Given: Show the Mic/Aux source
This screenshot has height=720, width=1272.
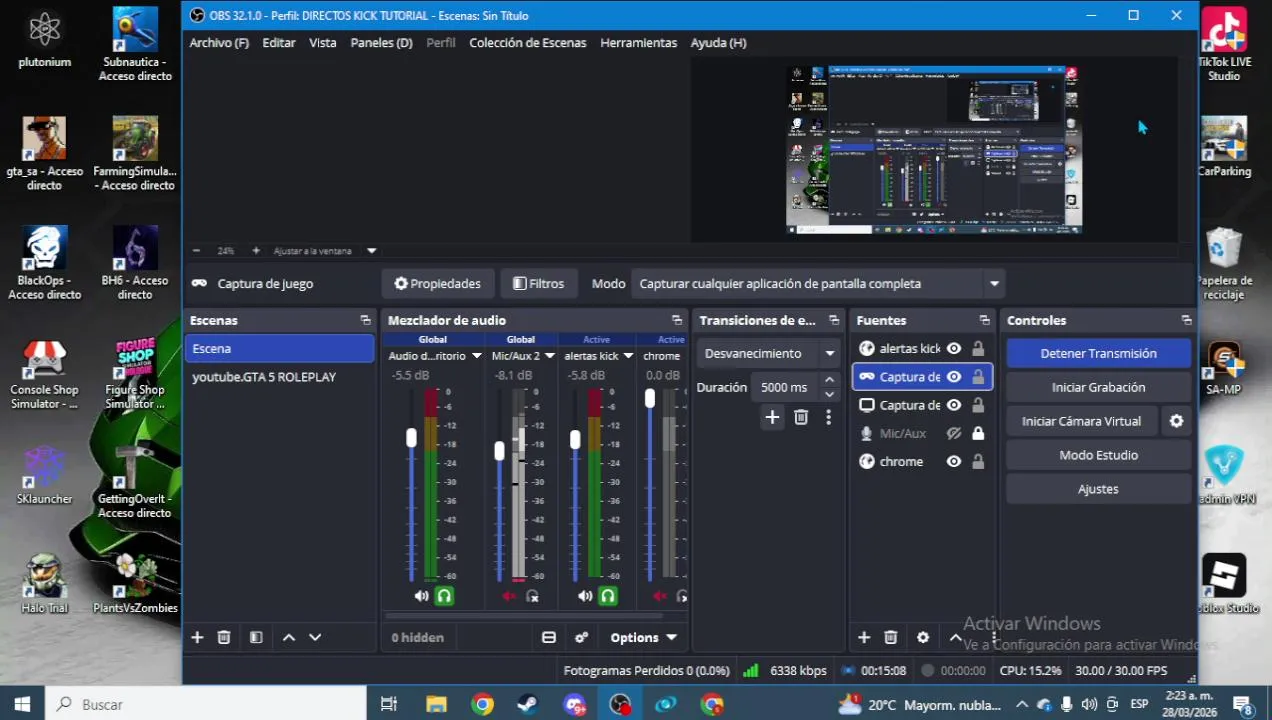Looking at the screenshot, I should coord(954,433).
